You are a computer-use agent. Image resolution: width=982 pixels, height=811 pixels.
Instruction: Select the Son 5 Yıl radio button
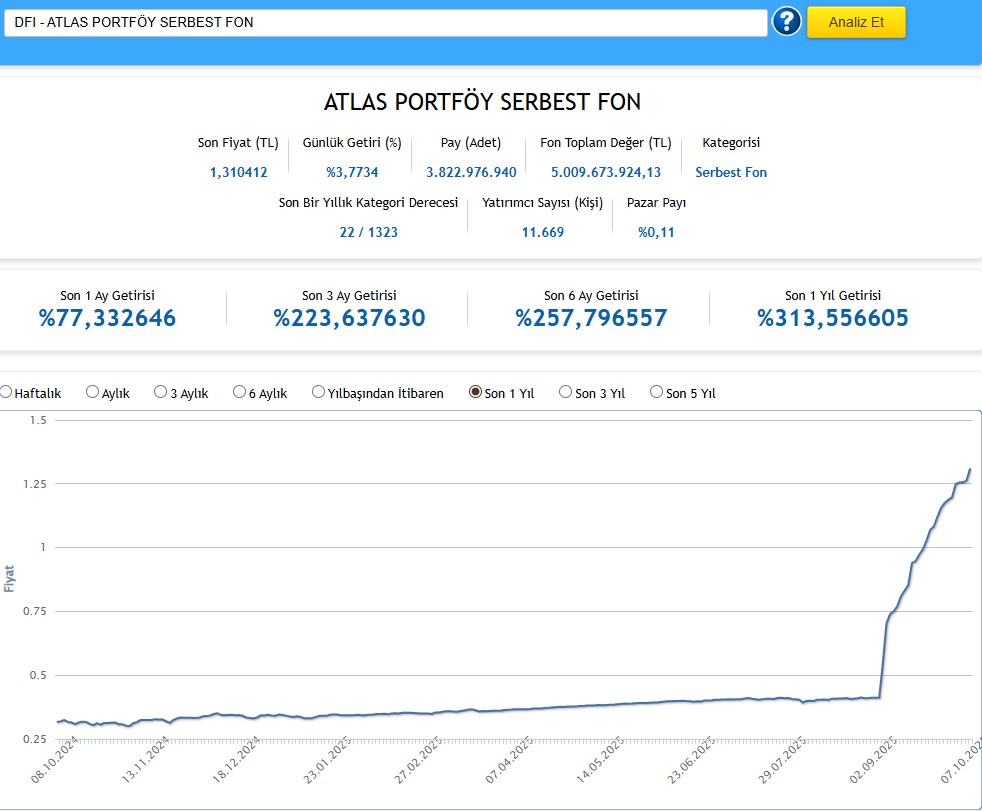657,393
